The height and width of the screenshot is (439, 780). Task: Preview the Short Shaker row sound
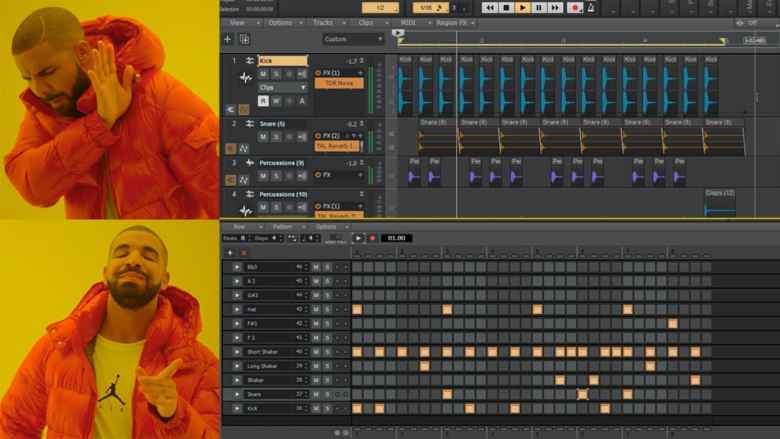click(237, 352)
